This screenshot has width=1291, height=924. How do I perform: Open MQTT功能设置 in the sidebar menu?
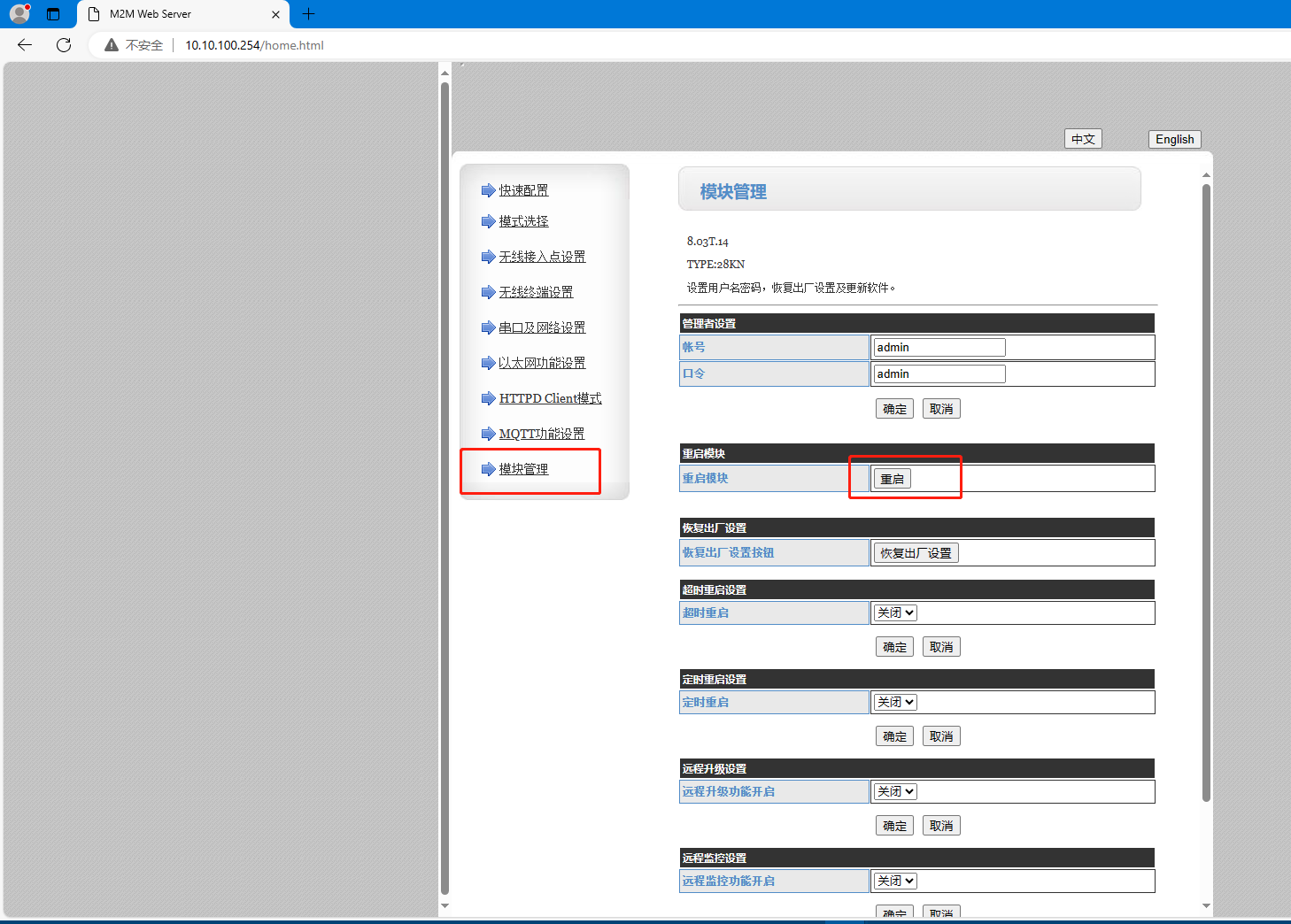pos(542,434)
